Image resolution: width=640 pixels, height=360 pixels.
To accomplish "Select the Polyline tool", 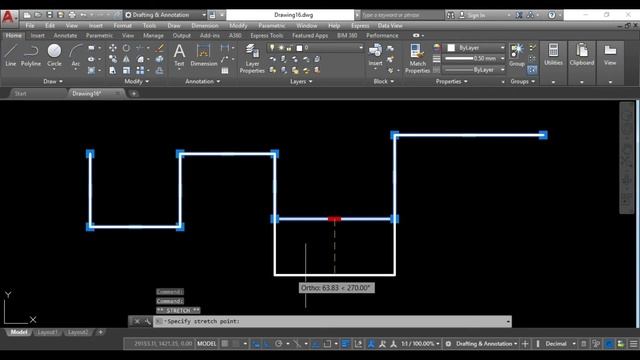I will (x=31, y=55).
